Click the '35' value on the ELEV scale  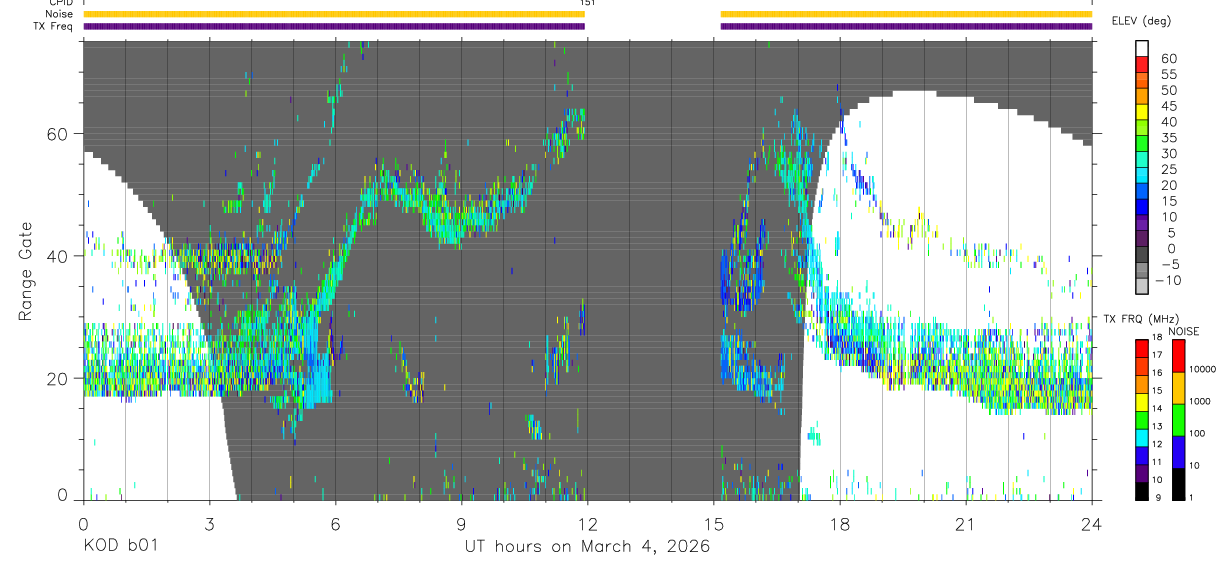tap(1169, 137)
